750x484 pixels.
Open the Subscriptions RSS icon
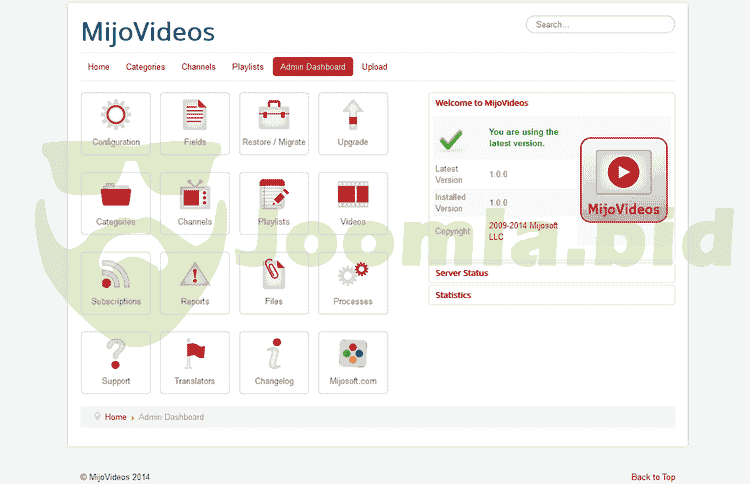116,276
